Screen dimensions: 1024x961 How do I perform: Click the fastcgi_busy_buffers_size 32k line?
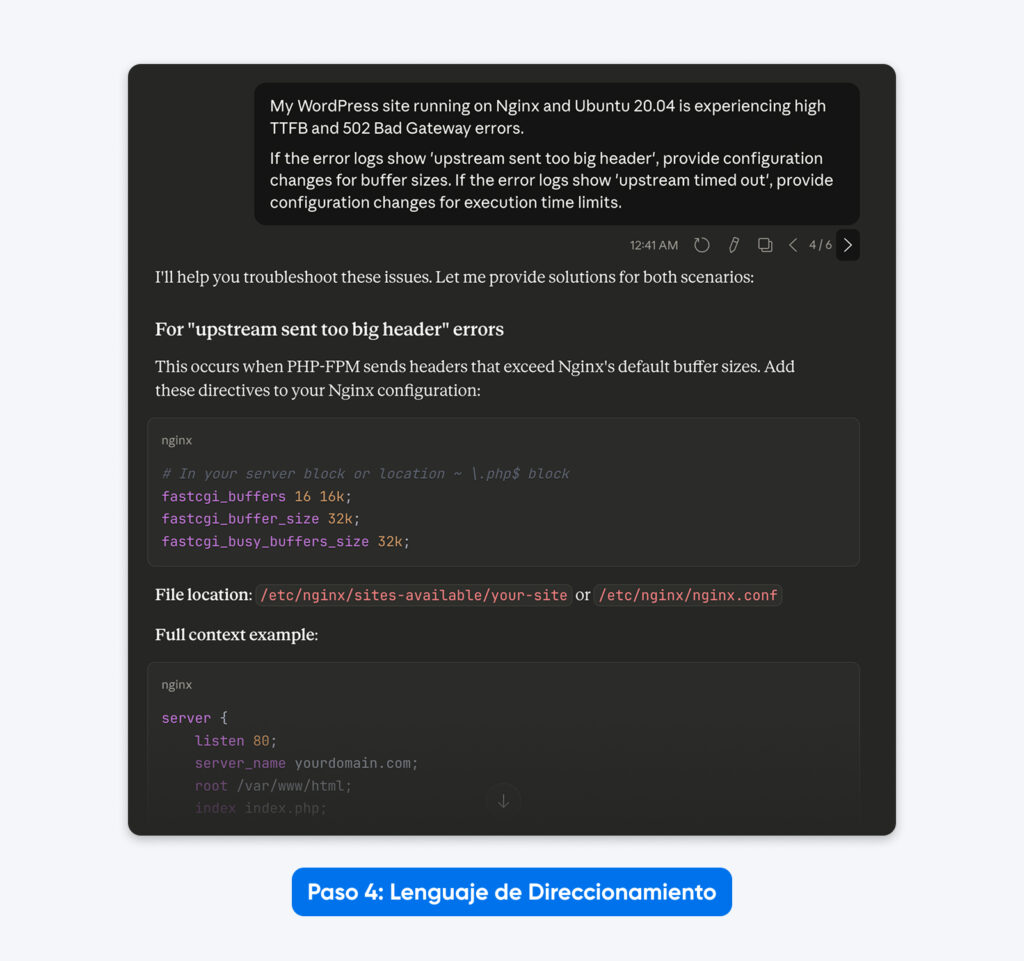click(285, 542)
